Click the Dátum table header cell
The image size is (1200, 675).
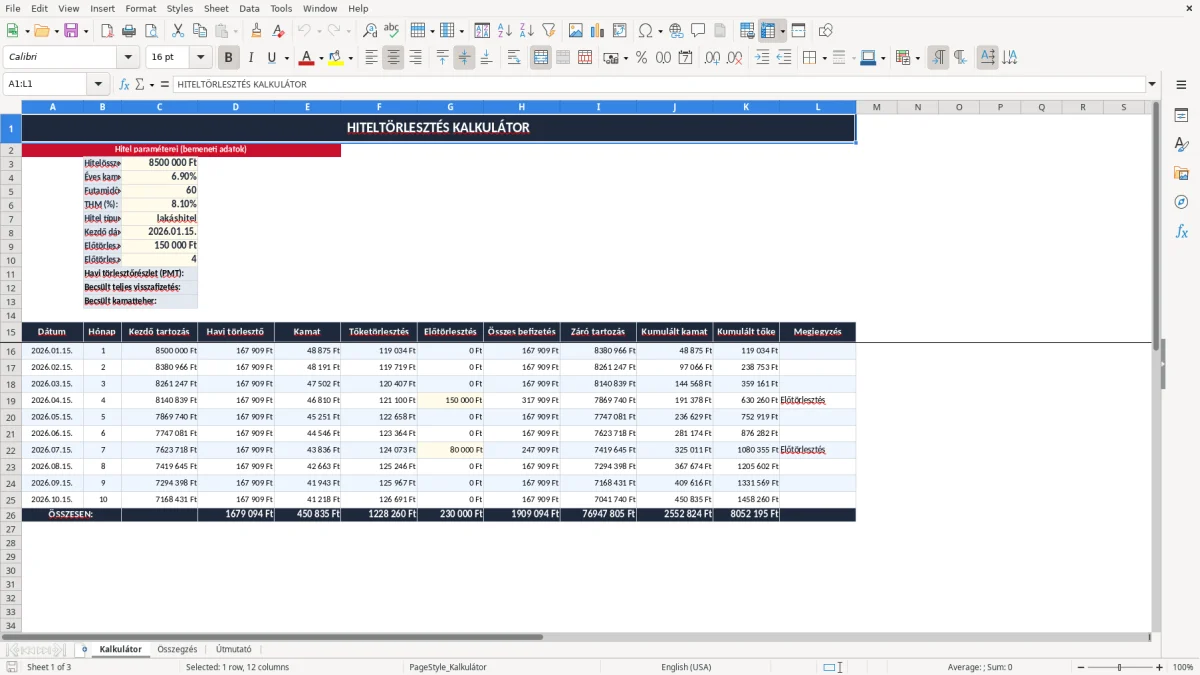point(52,332)
